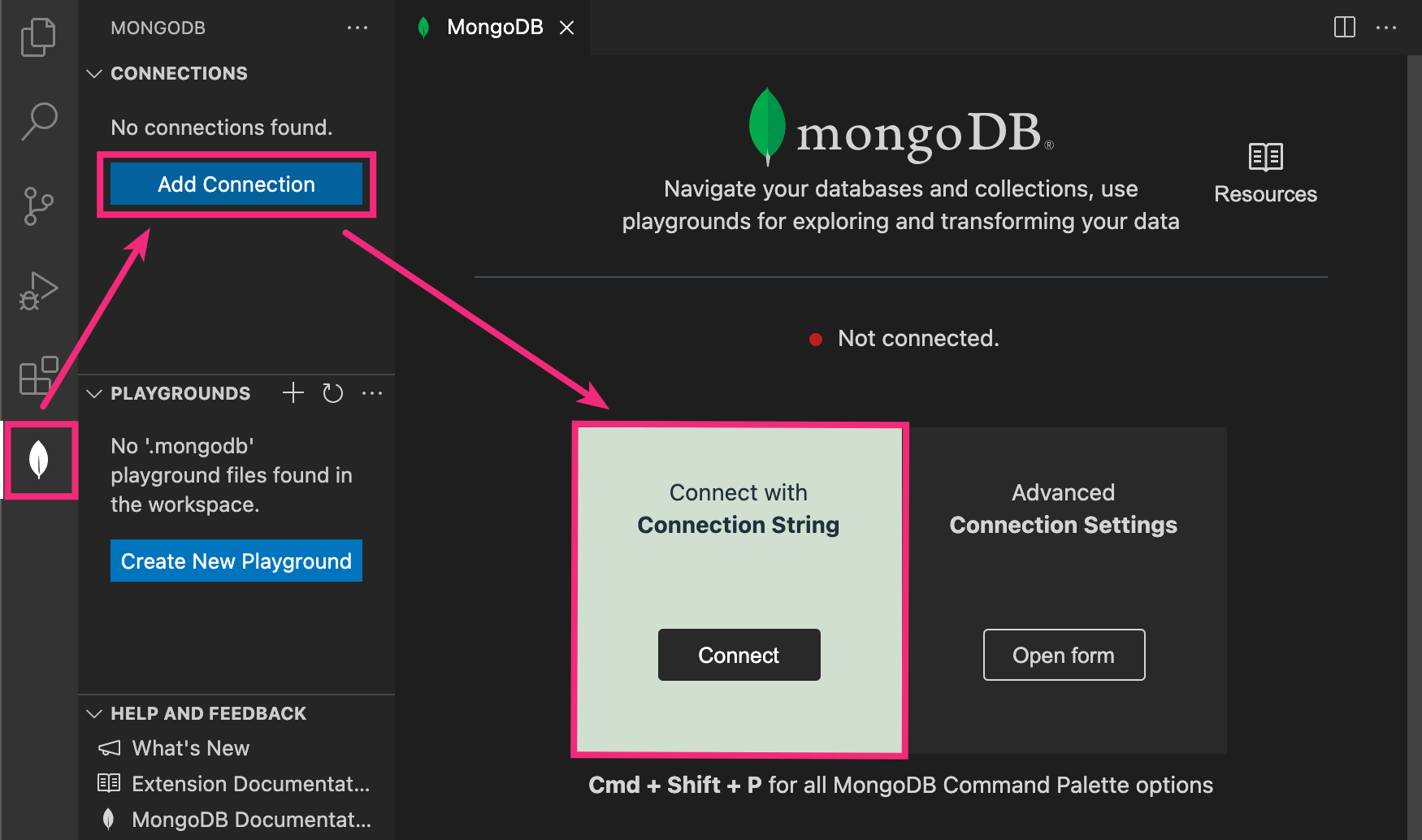Click the Add Connection button
This screenshot has height=840, width=1422.
236,184
